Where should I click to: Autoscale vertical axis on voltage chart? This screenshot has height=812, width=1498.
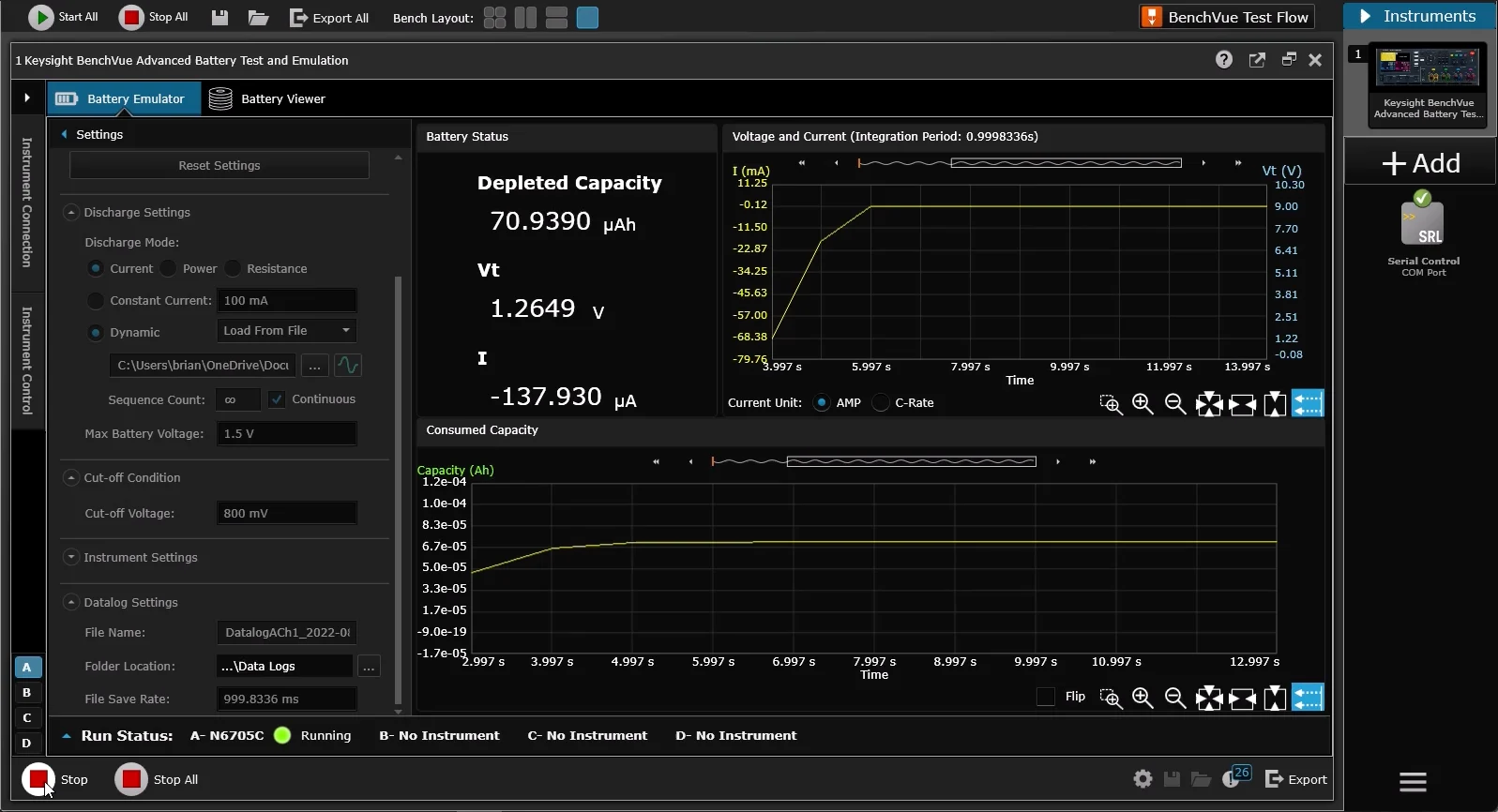1275,403
